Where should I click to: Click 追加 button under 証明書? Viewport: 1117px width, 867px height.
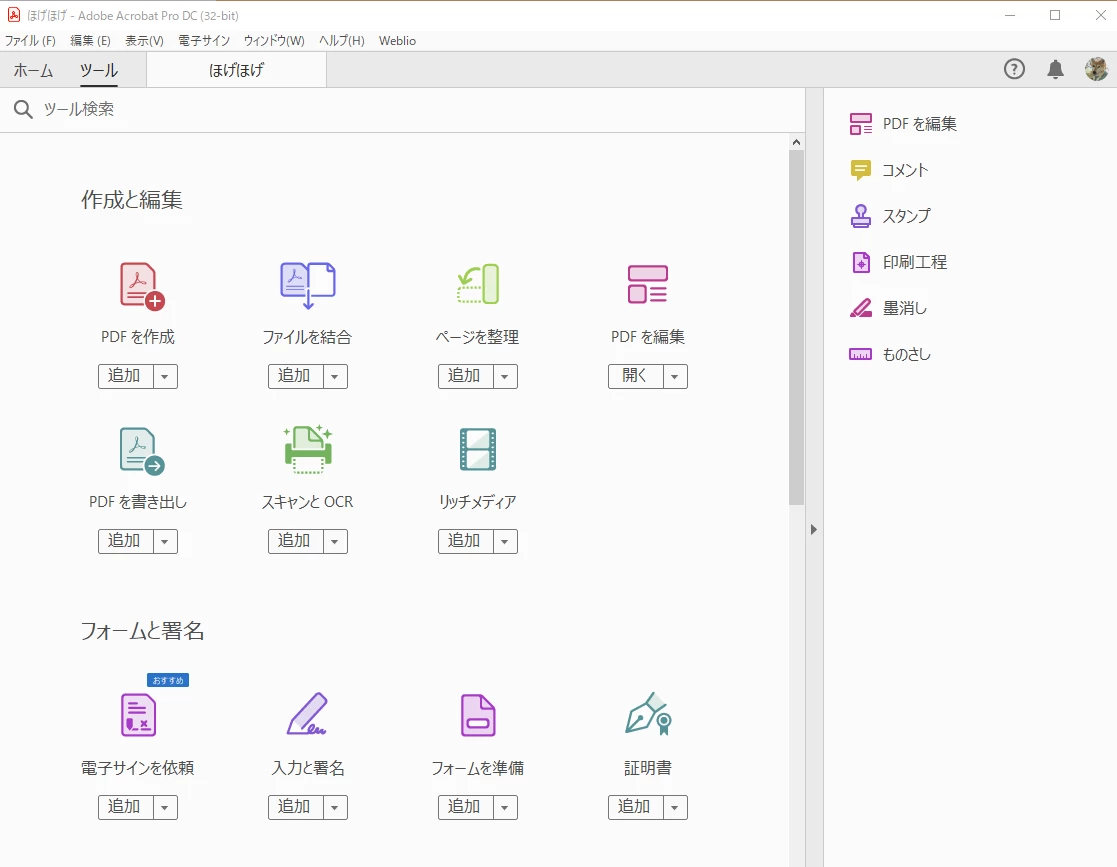[x=635, y=807]
